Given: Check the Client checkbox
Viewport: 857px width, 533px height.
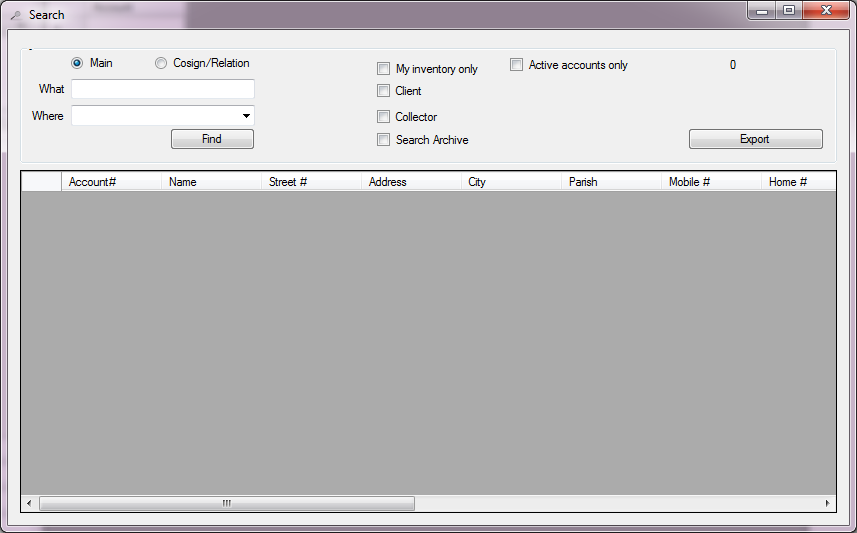Looking at the screenshot, I should point(383,91).
